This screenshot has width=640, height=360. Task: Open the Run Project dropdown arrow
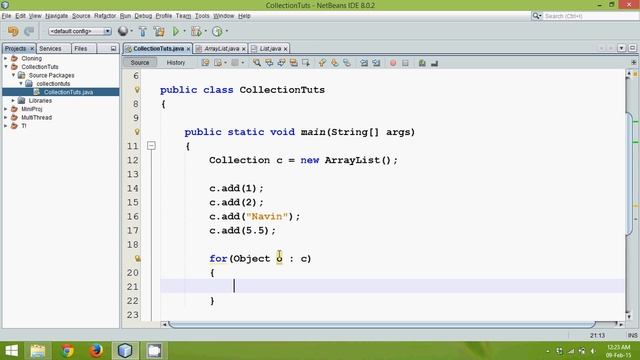(x=184, y=31)
